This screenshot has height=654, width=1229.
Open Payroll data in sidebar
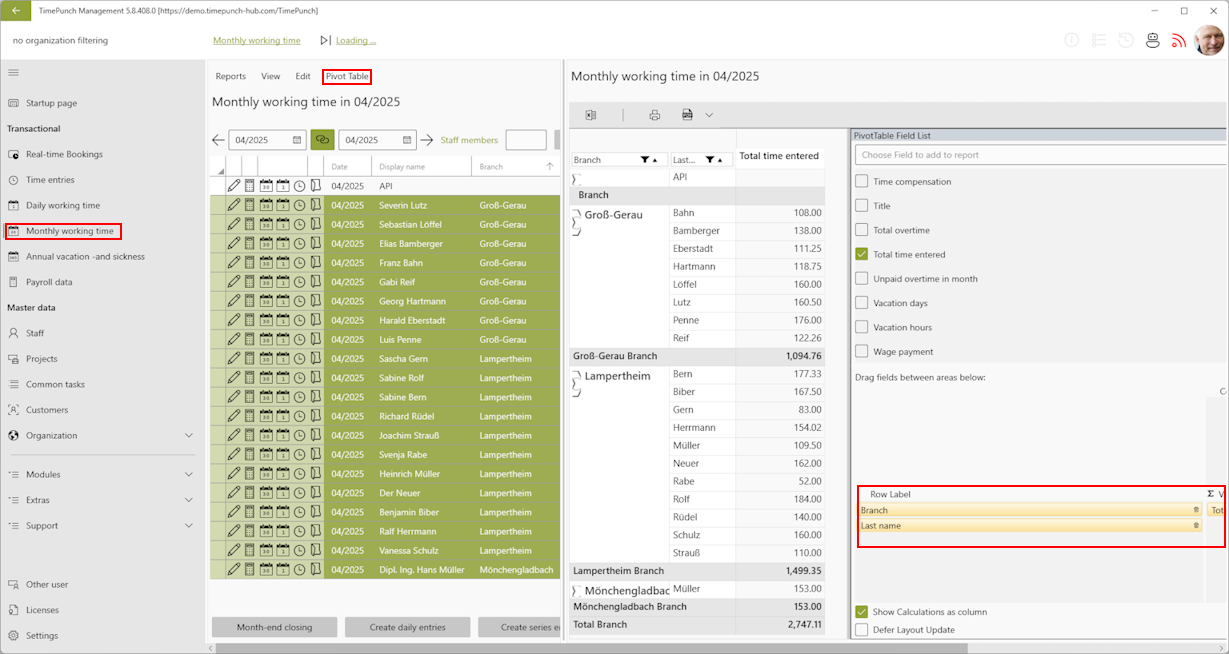pyautogui.click(x=49, y=282)
